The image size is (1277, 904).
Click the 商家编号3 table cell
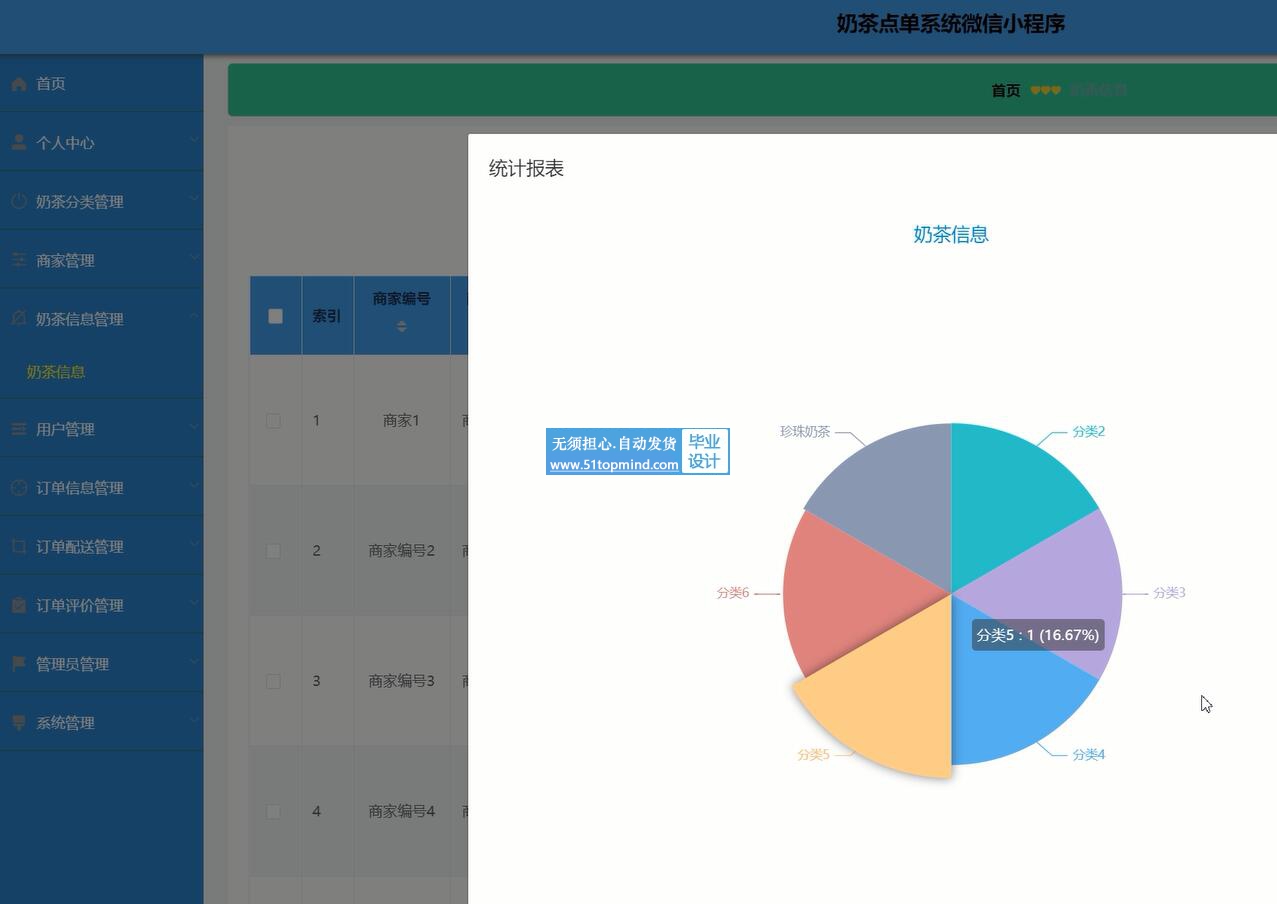coord(401,681)
